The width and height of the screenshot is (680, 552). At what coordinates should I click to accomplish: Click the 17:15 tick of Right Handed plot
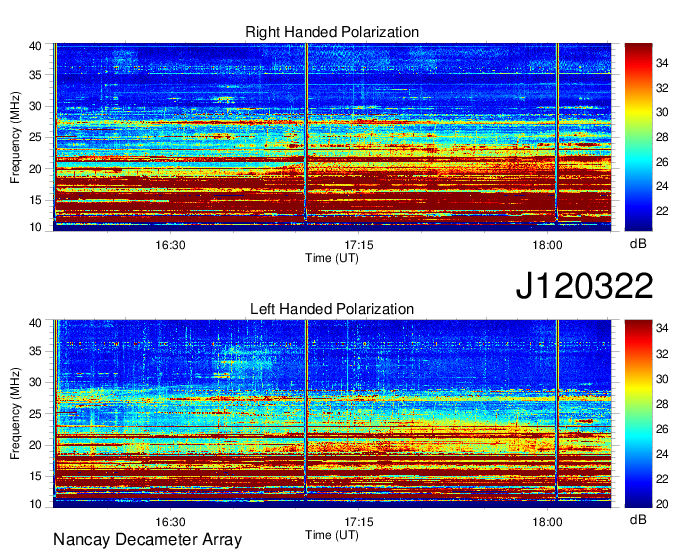(x=359, y=245)
